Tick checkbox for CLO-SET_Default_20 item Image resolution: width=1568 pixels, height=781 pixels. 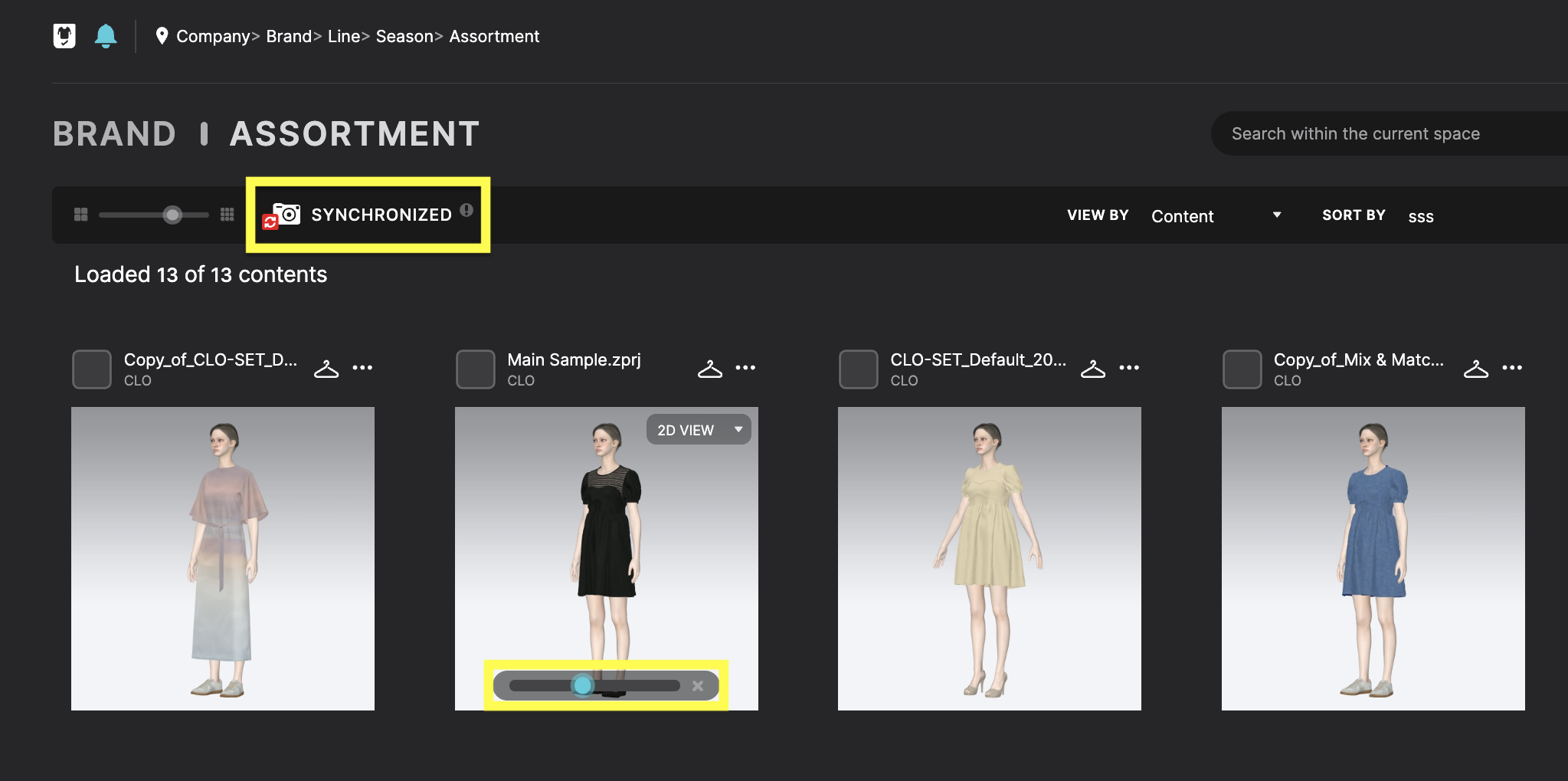[x=858, y=369]
